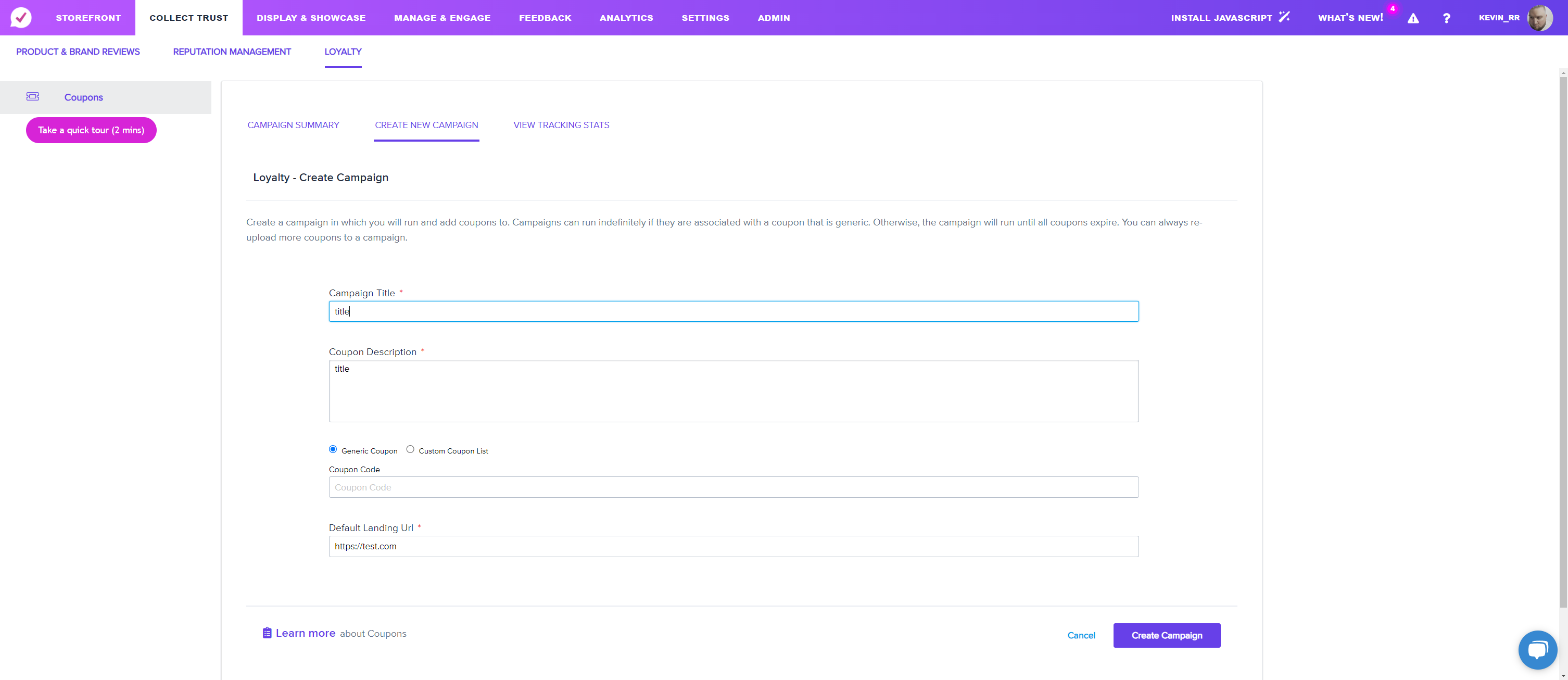Switch to View Tracking Stats tab
This screenshot has height=680, width=1568.
click(561, 125)
